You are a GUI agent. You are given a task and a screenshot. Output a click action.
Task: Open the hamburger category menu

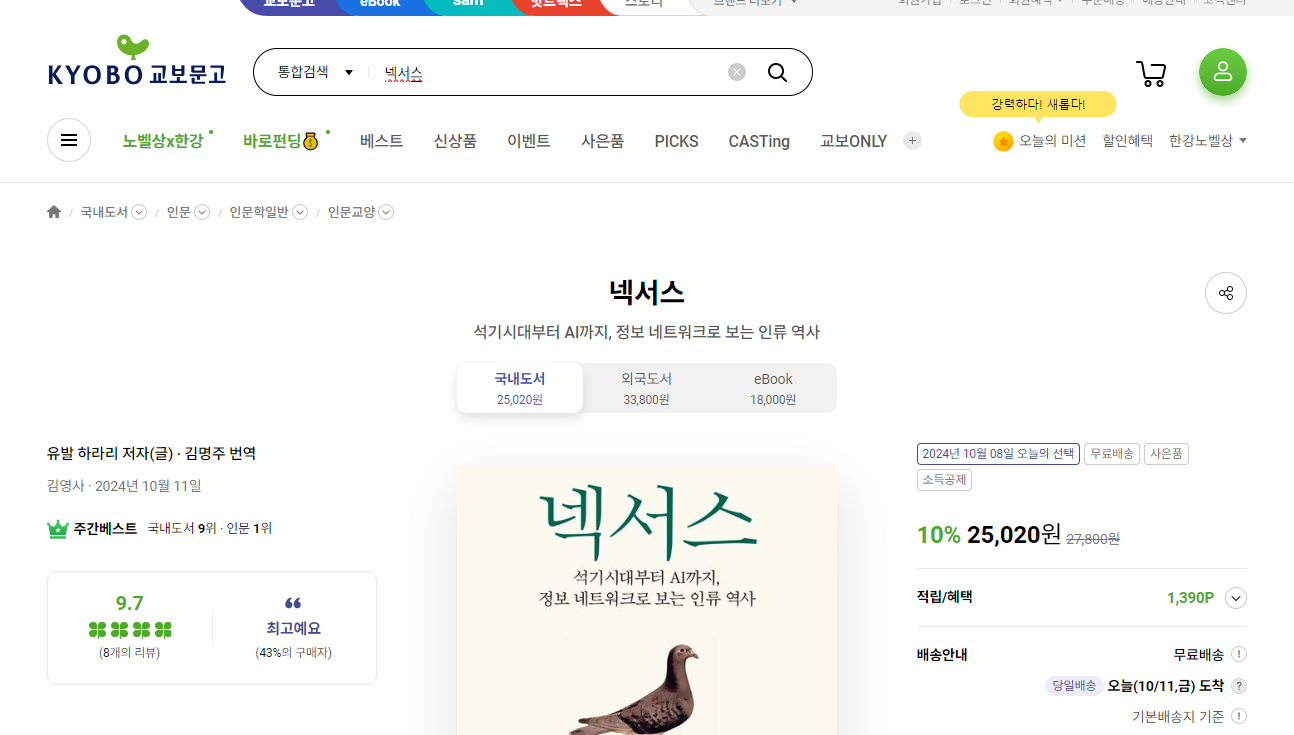click(69, 140)
